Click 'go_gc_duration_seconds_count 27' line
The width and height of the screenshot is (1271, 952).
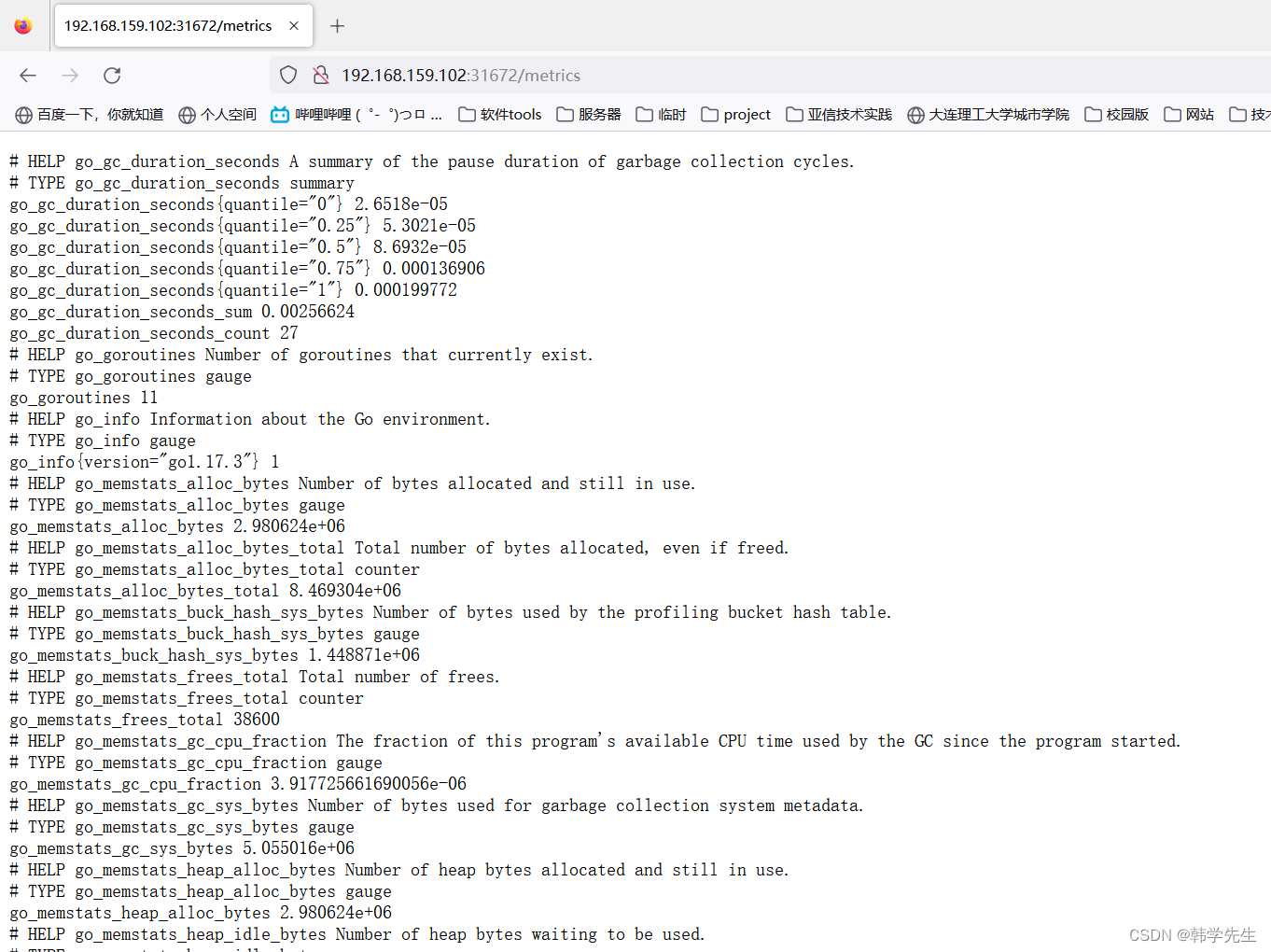point(154,333)
